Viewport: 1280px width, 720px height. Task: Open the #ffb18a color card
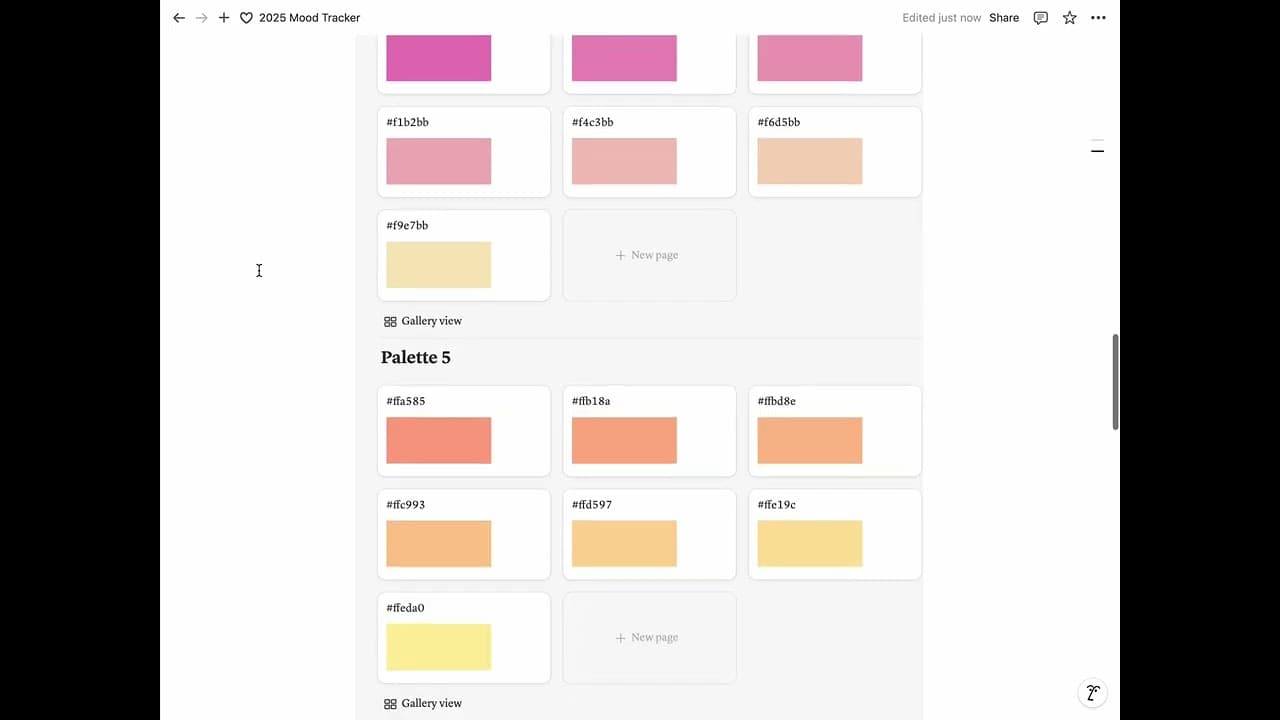pos(648,430)
